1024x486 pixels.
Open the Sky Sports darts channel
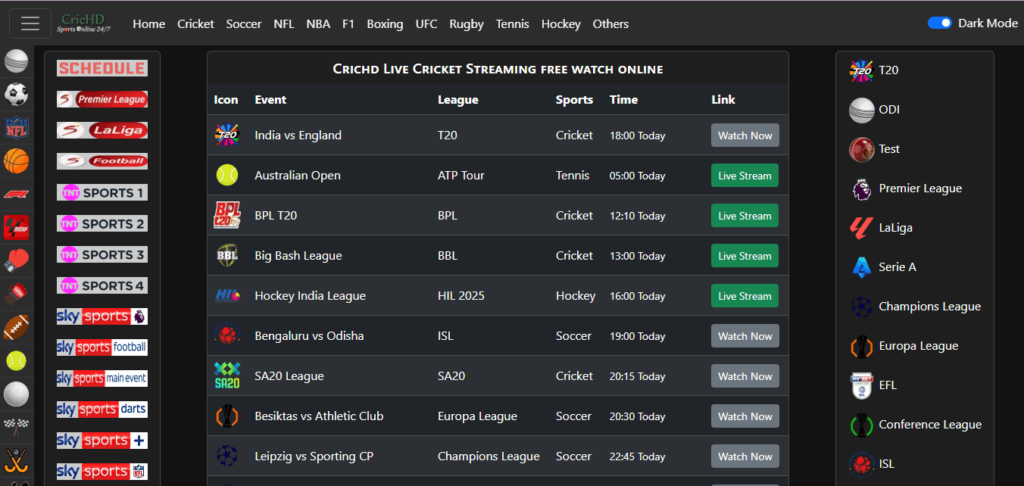click(102, 409)
